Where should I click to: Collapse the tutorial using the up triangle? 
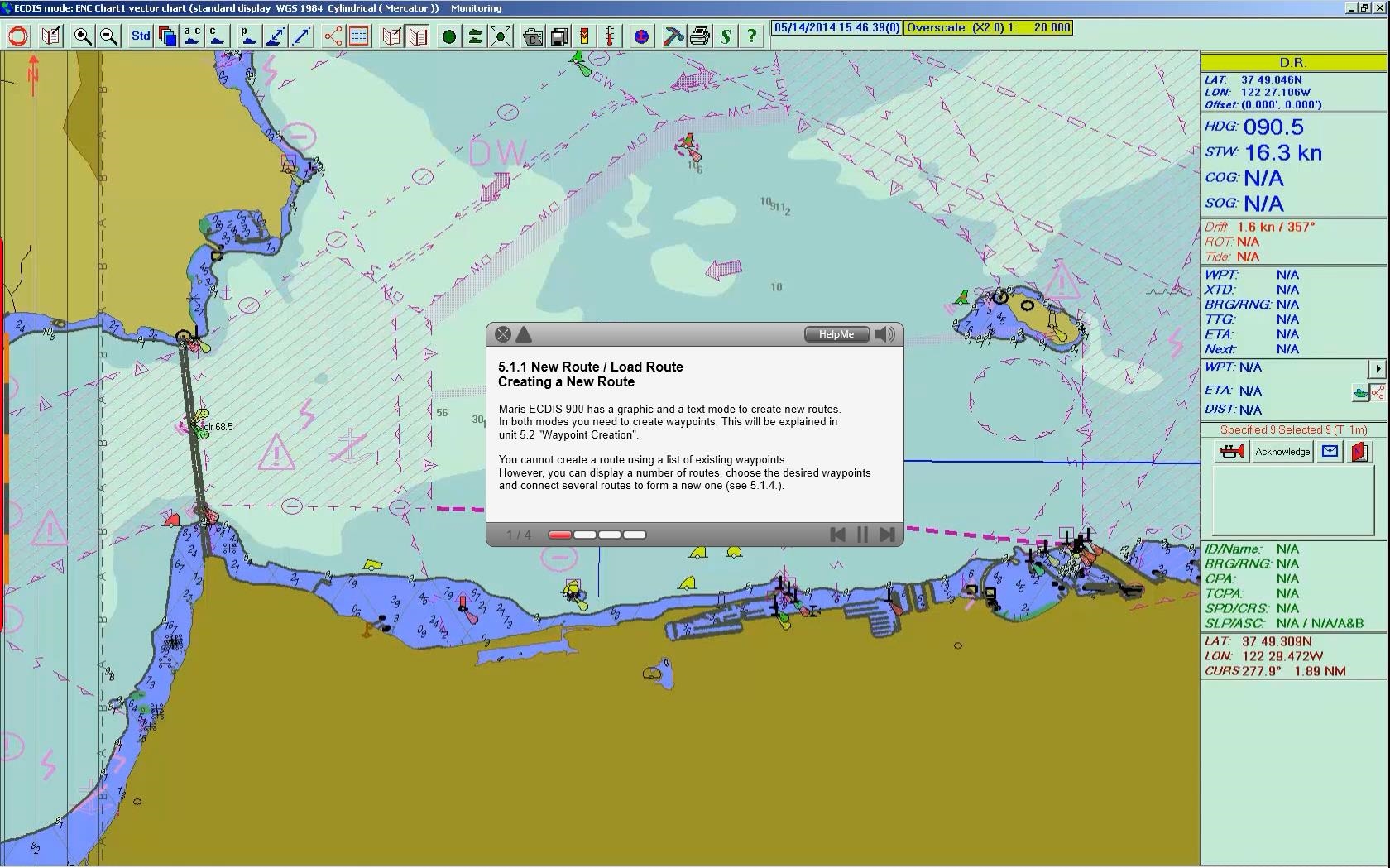click(524, 334)
